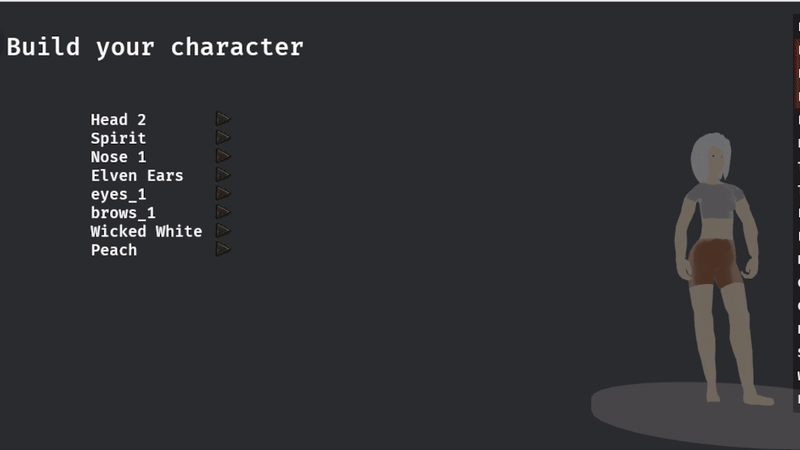Cycle Nose 1 using its arrow
800x450 pixels.
tap(223, 156)
